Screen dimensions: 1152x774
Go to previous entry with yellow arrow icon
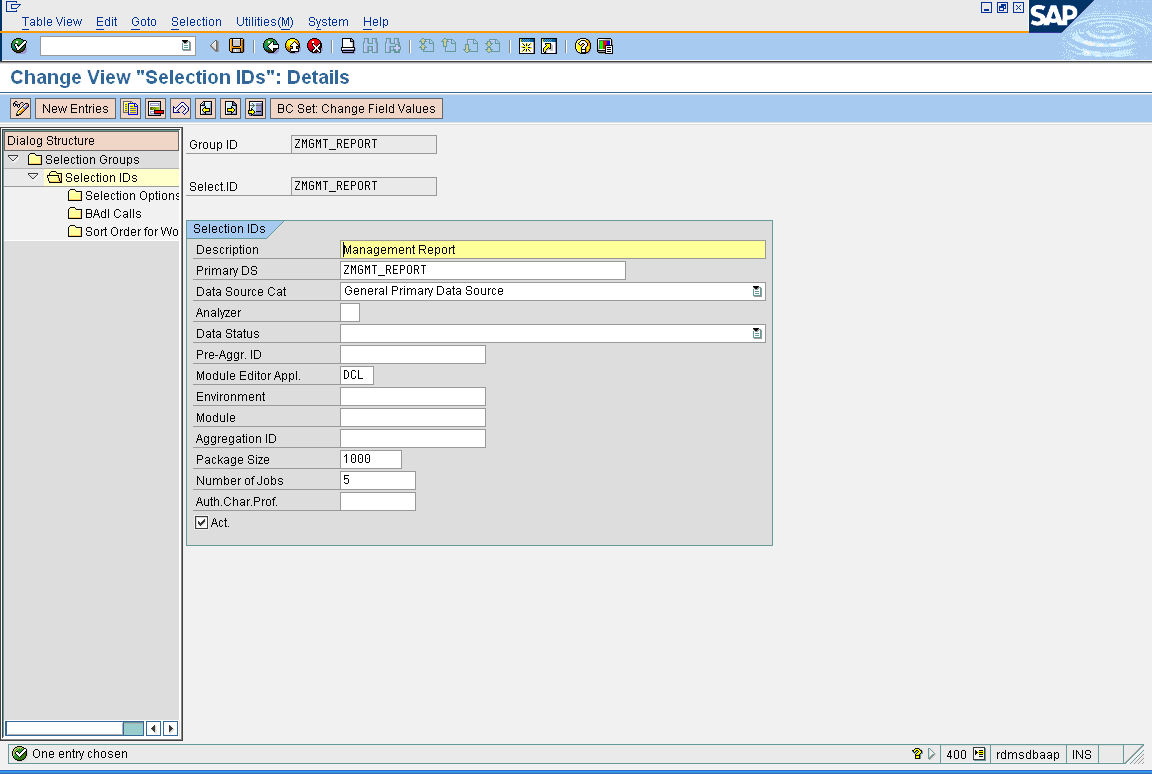coord(206,108)
